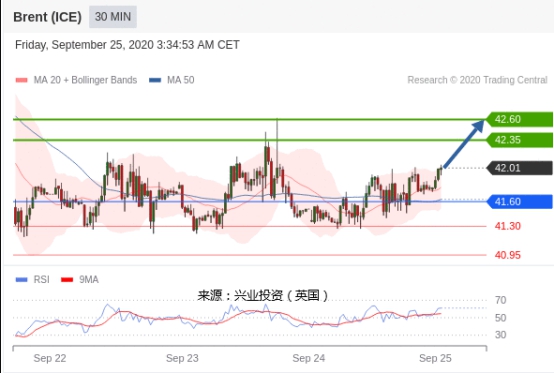Click the 42.01 current price tag
This screenshot has width=554, height=373.
(x=519, y=168)
